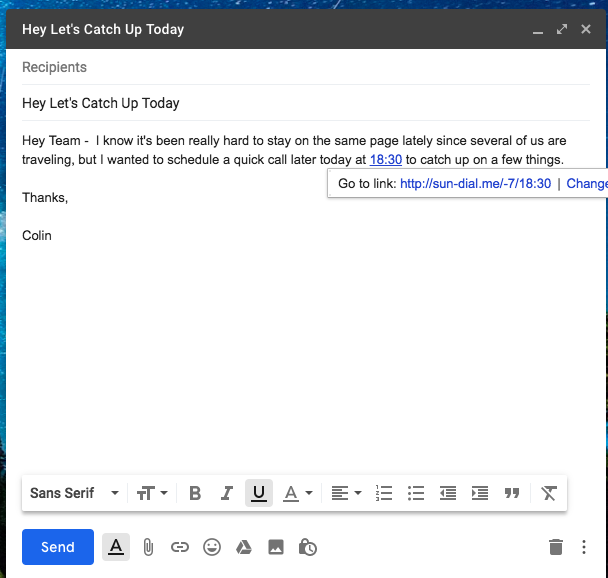Remove formatting from the selected text

(549, 493)
